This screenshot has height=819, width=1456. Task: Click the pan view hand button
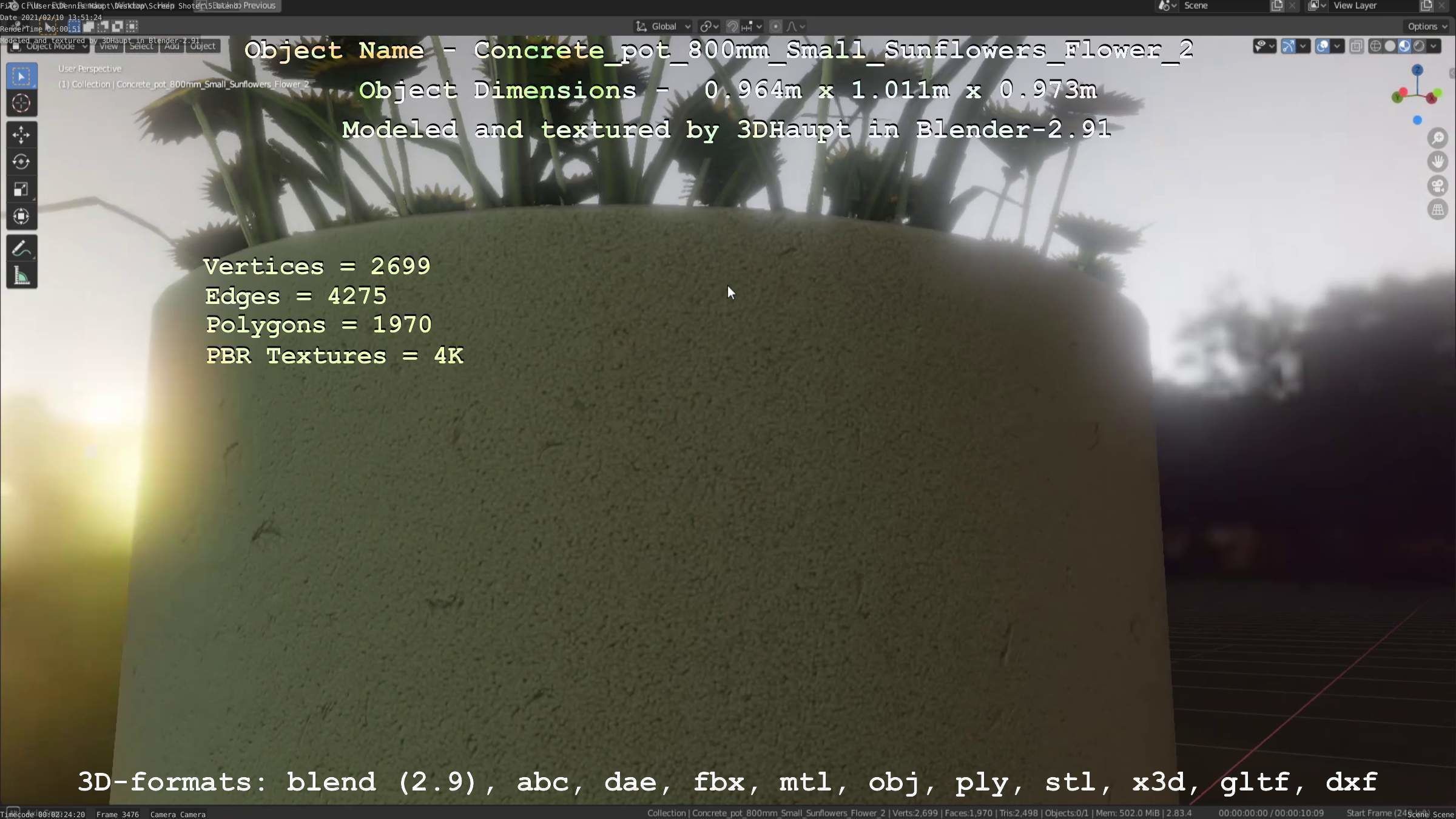click(x=1437, y=162)
